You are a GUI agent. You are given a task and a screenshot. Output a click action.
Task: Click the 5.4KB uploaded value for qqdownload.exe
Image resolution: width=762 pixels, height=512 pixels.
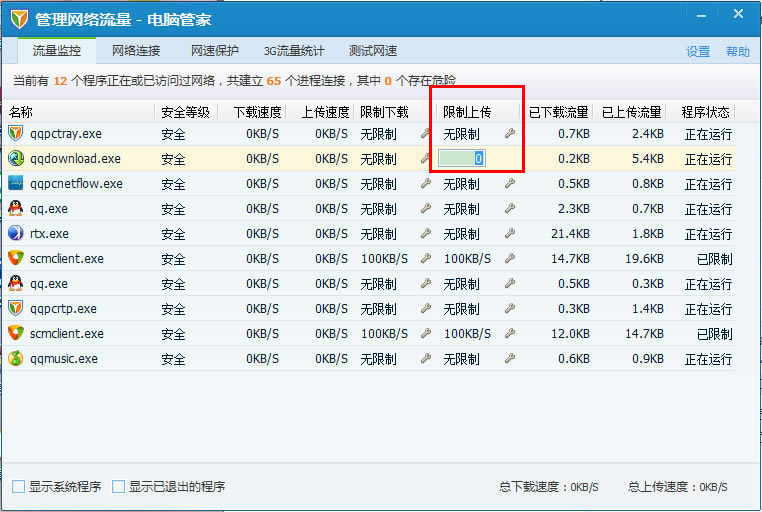pos(648,159)
